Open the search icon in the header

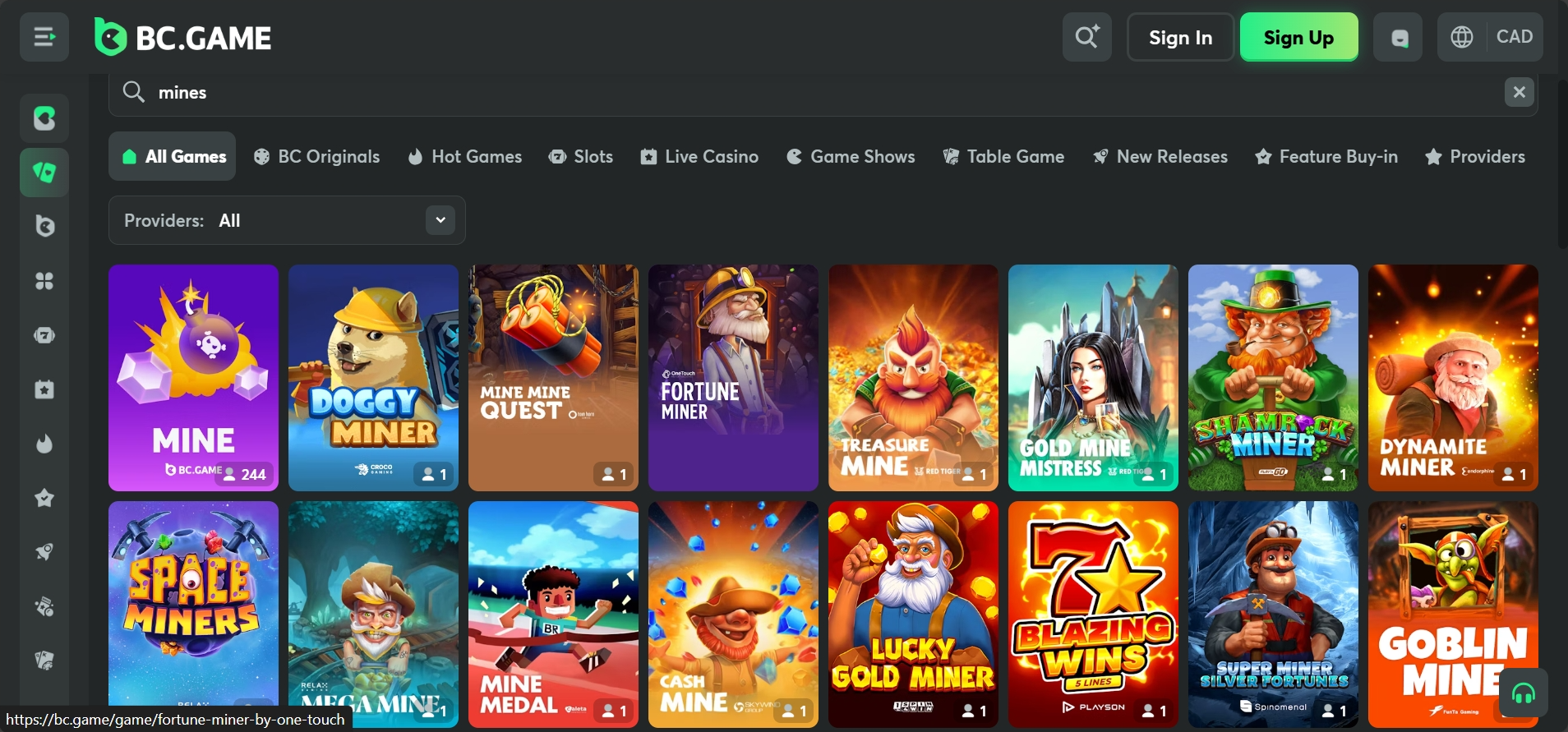tap(1086, 37)
